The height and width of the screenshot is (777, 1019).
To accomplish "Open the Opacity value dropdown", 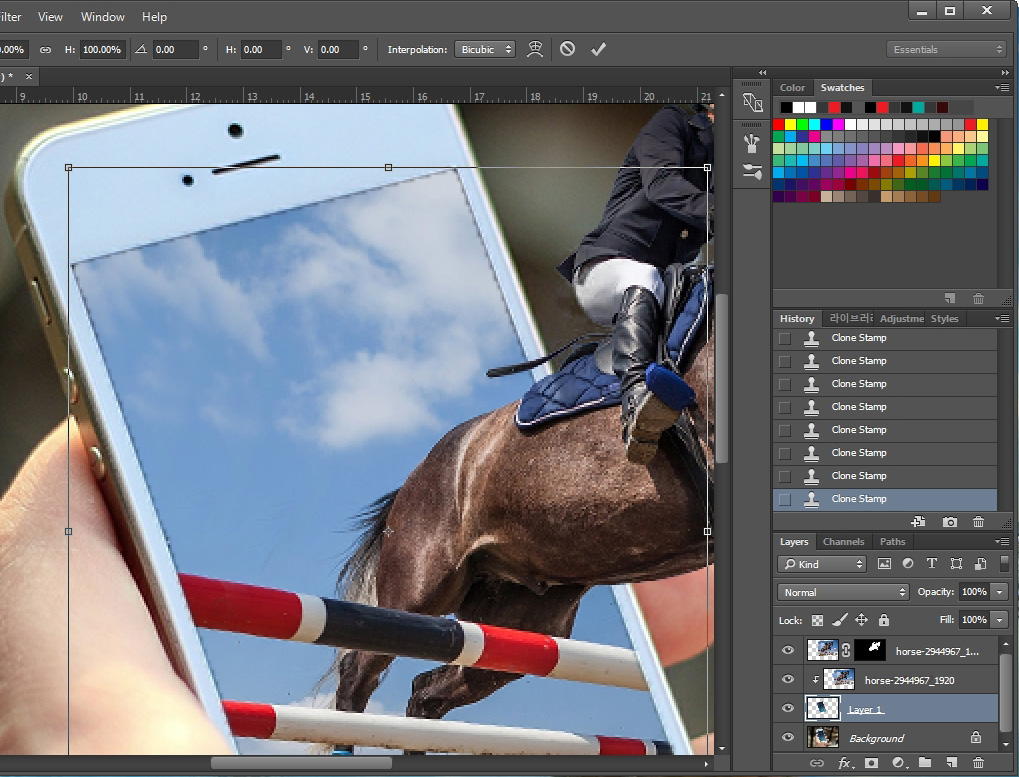I will pyautogui.click(x=999, y=591).
